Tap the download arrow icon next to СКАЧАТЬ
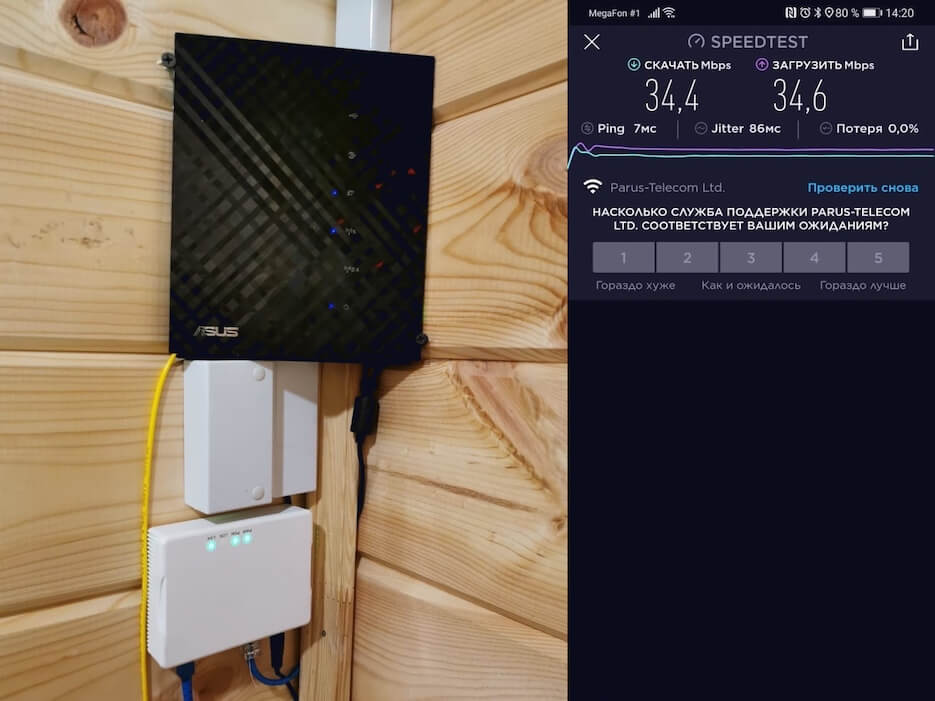Viewport: 935px width, 701px height. (634, 64)
